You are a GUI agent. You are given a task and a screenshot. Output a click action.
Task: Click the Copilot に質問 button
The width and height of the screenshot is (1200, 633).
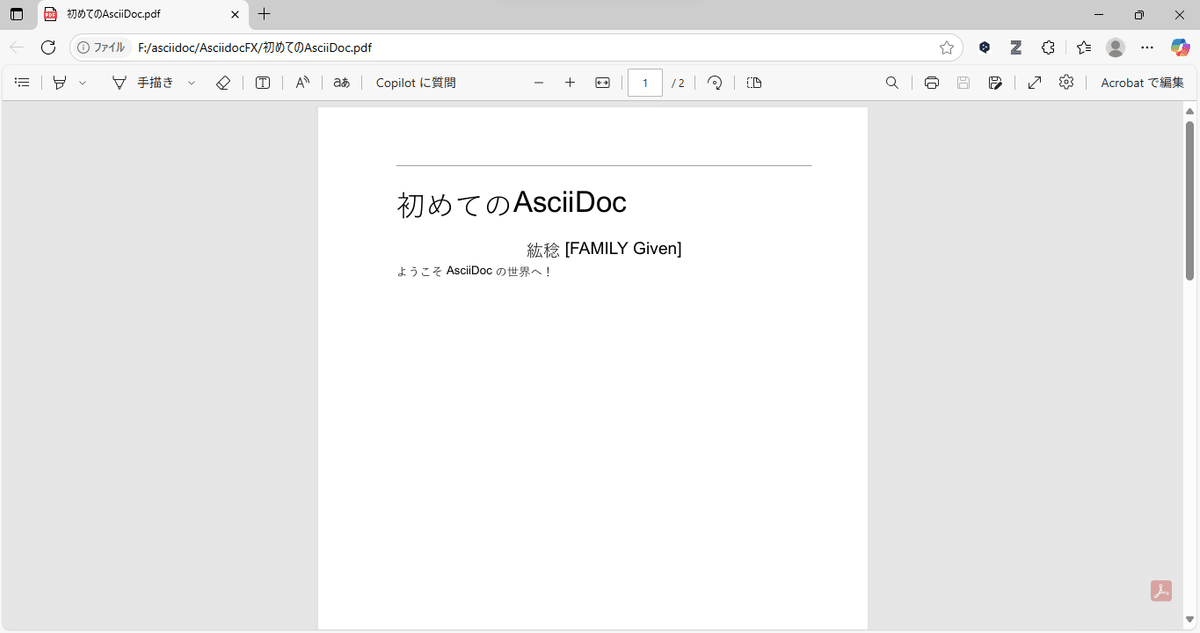[x=415, y=82]
